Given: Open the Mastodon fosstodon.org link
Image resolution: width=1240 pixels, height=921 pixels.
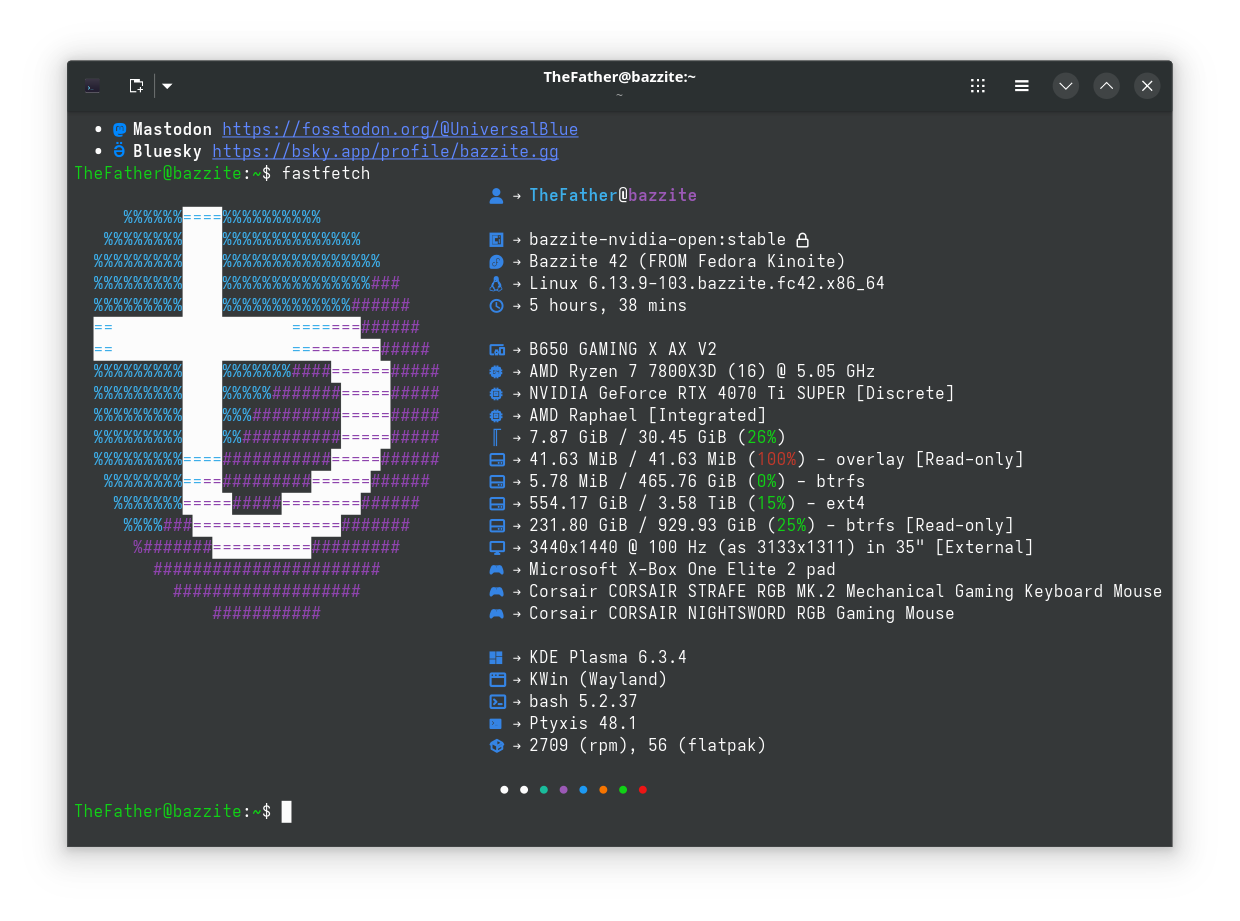Looking at the screenshot, I should pos(400,128).
